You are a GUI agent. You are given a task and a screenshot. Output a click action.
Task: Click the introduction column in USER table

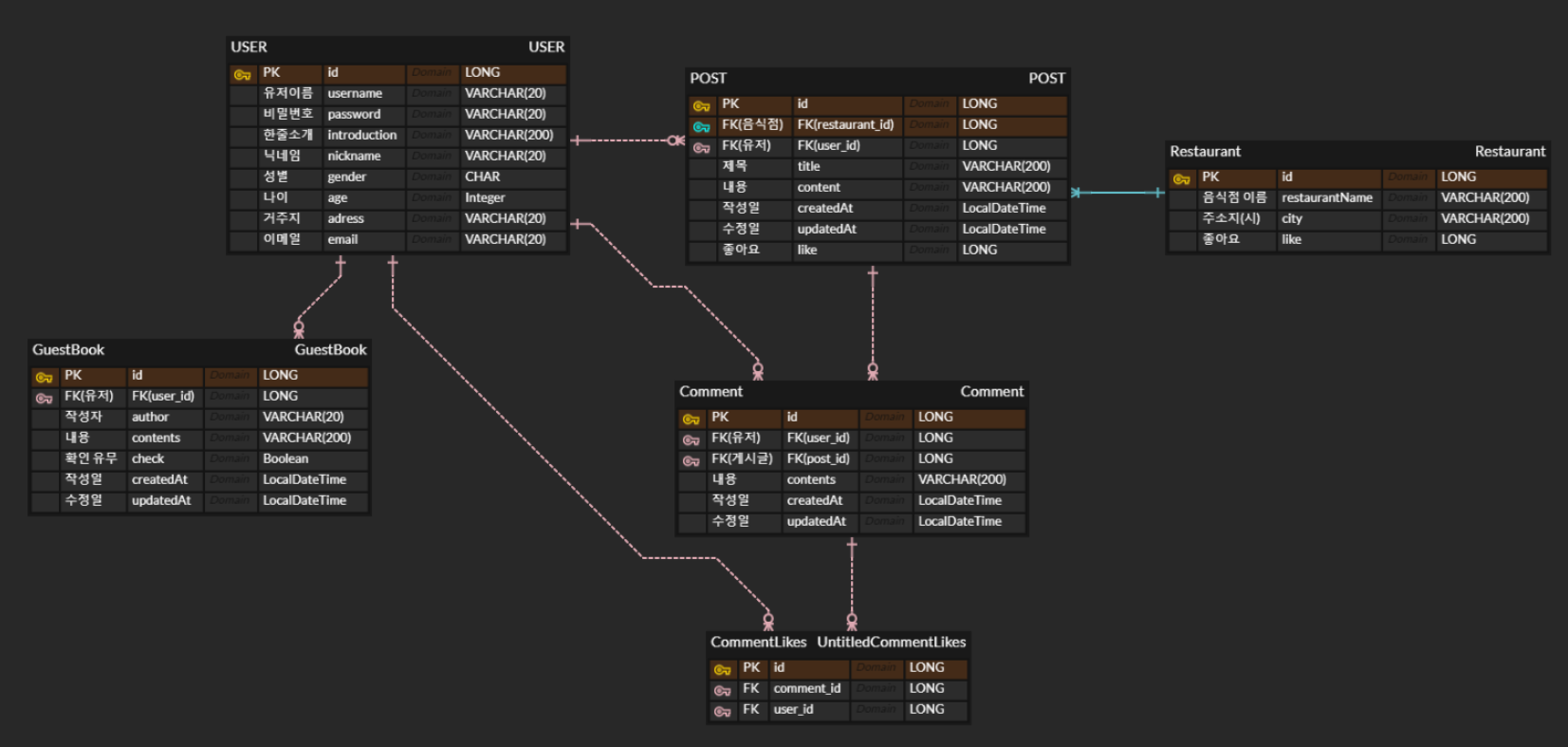click(362, 135)
